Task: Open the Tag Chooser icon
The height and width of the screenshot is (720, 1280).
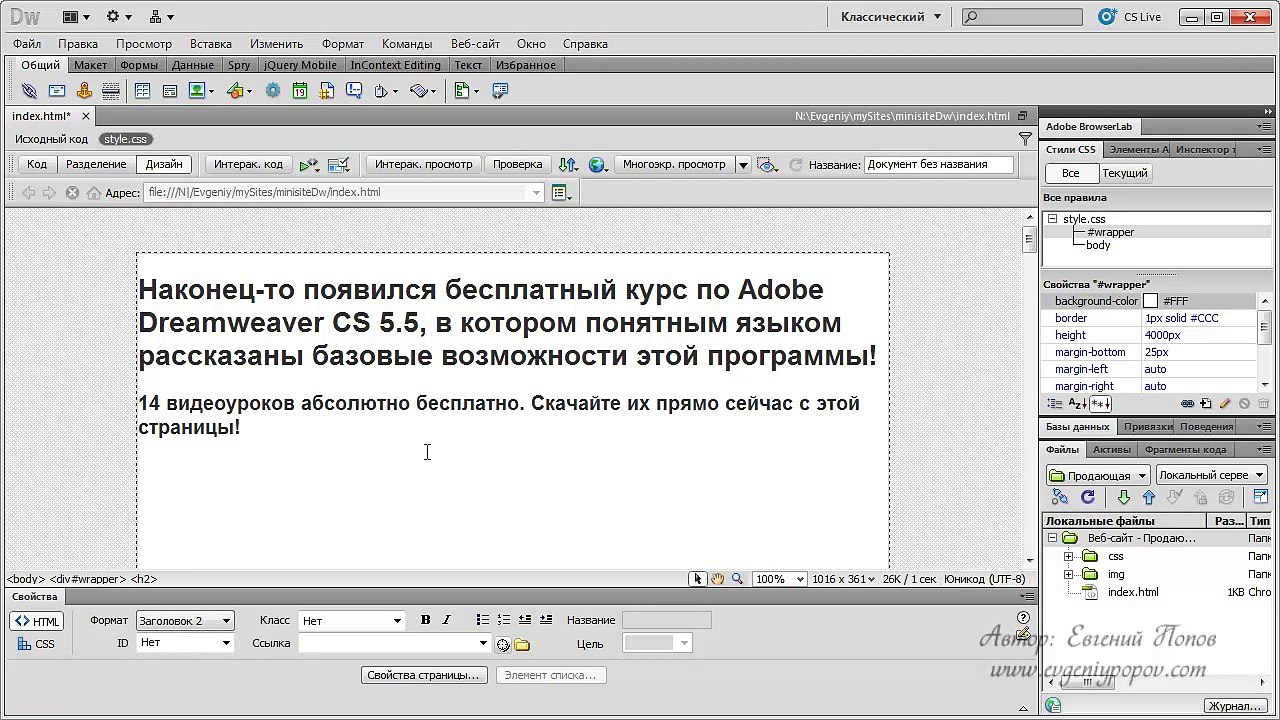Action: click(x=501, y=91)
